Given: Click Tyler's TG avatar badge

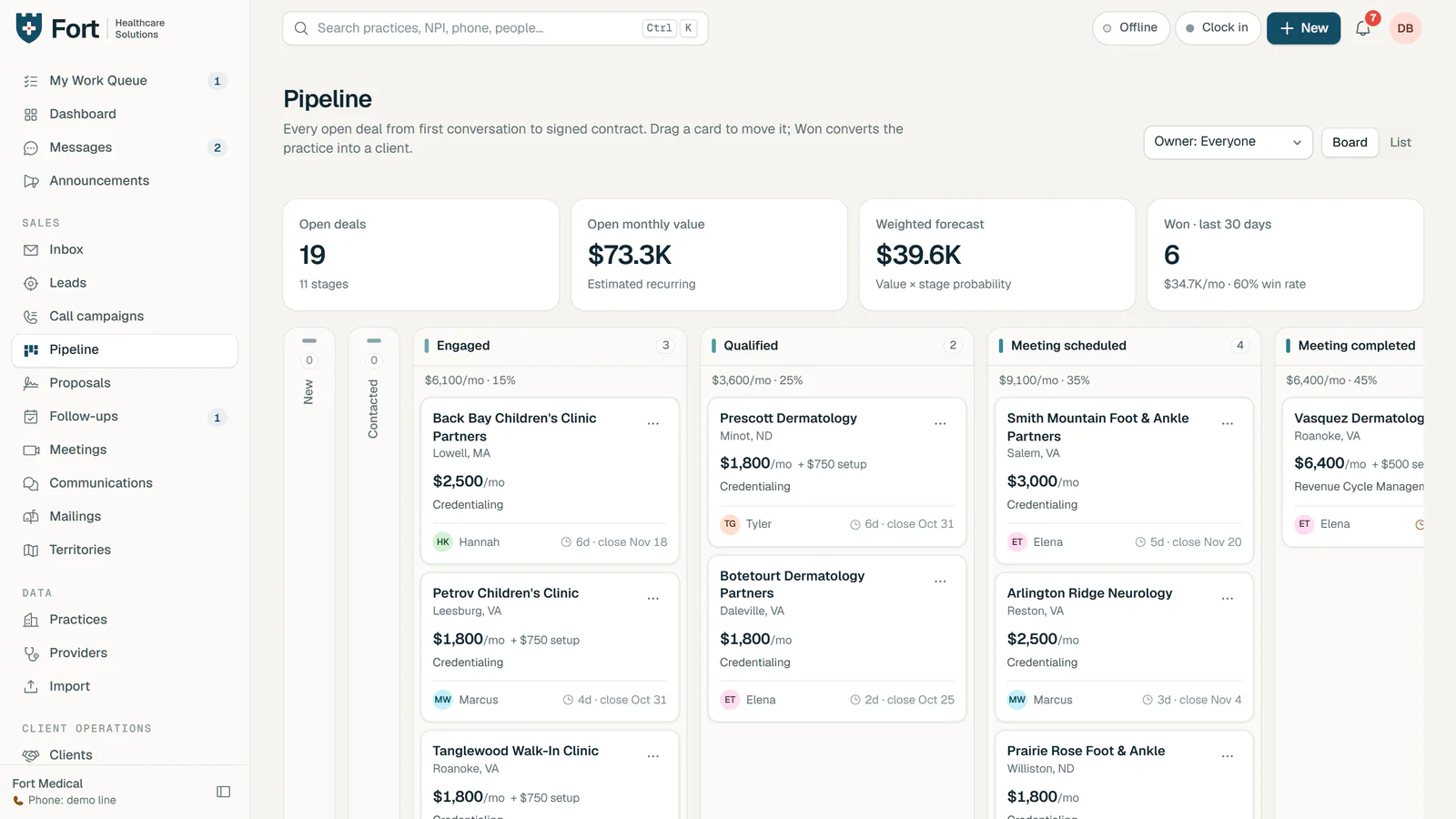Looking at the screenshot, I should pyautogui.click(x=730, y=524).
